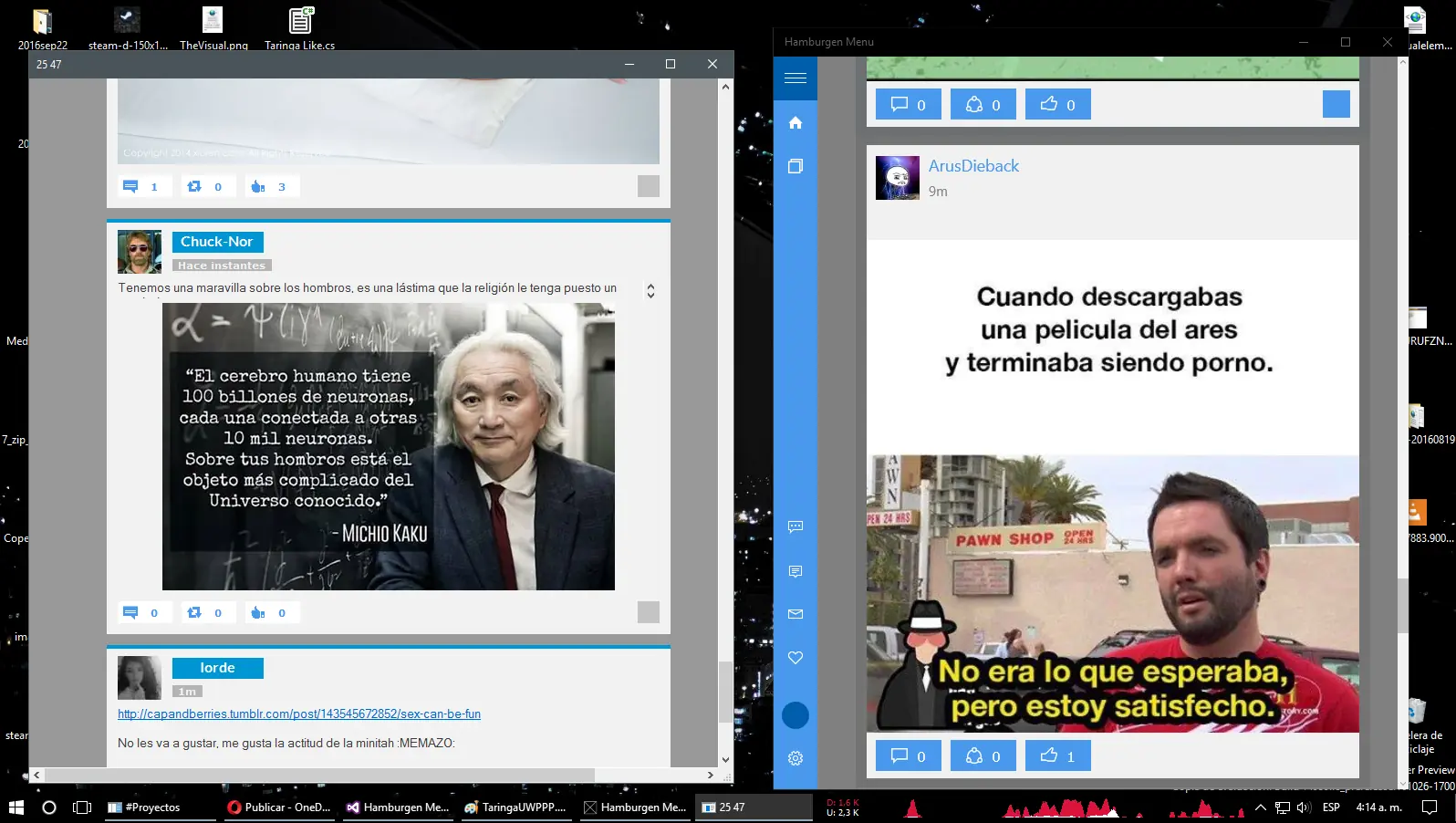Viewport: 1456px width, 823px height.
Task: Click comment icon showing 1 in the 25 47 window
Action: (144, 186)
